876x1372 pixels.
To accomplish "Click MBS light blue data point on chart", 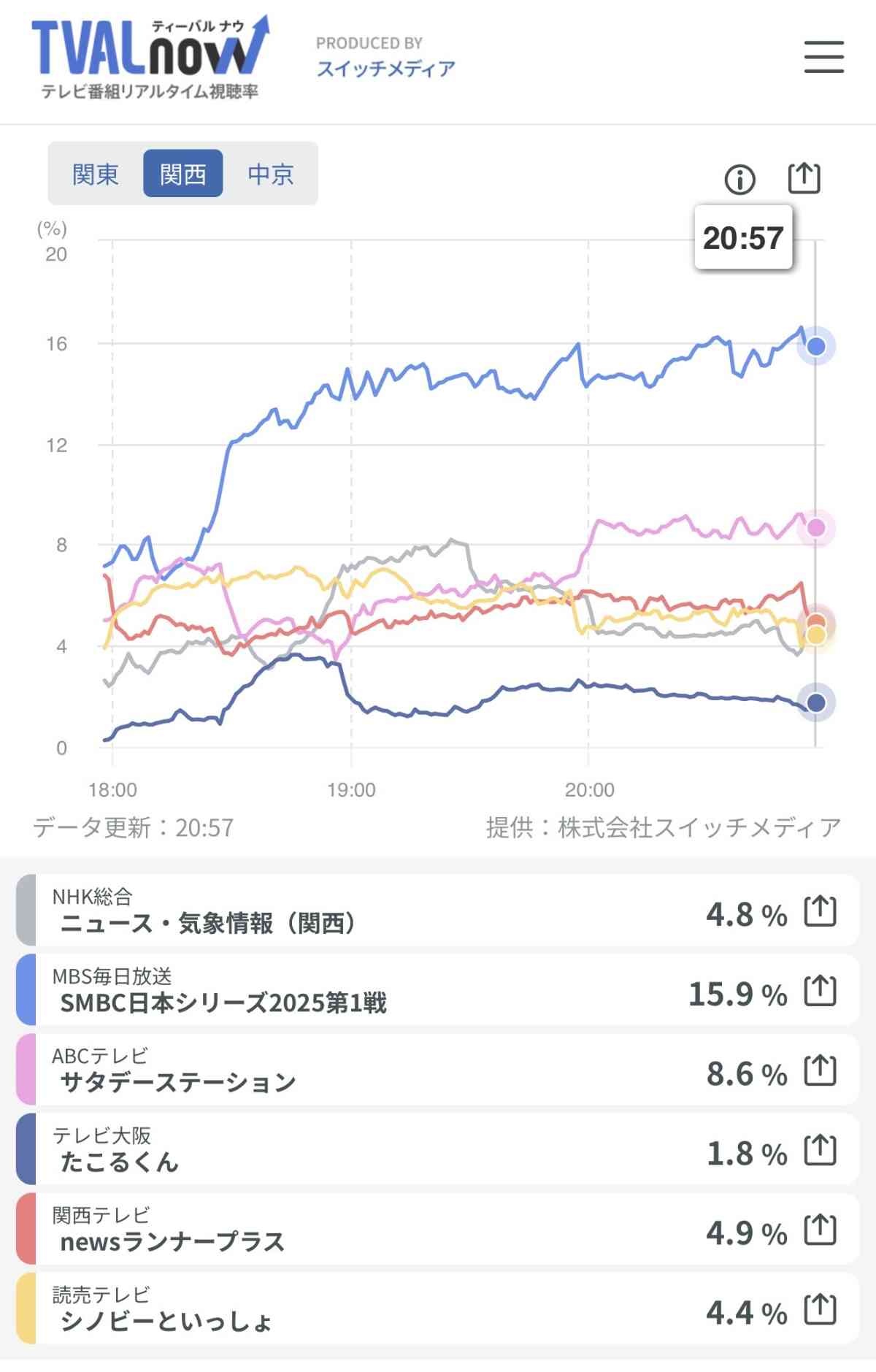I will tap(816, 346).
